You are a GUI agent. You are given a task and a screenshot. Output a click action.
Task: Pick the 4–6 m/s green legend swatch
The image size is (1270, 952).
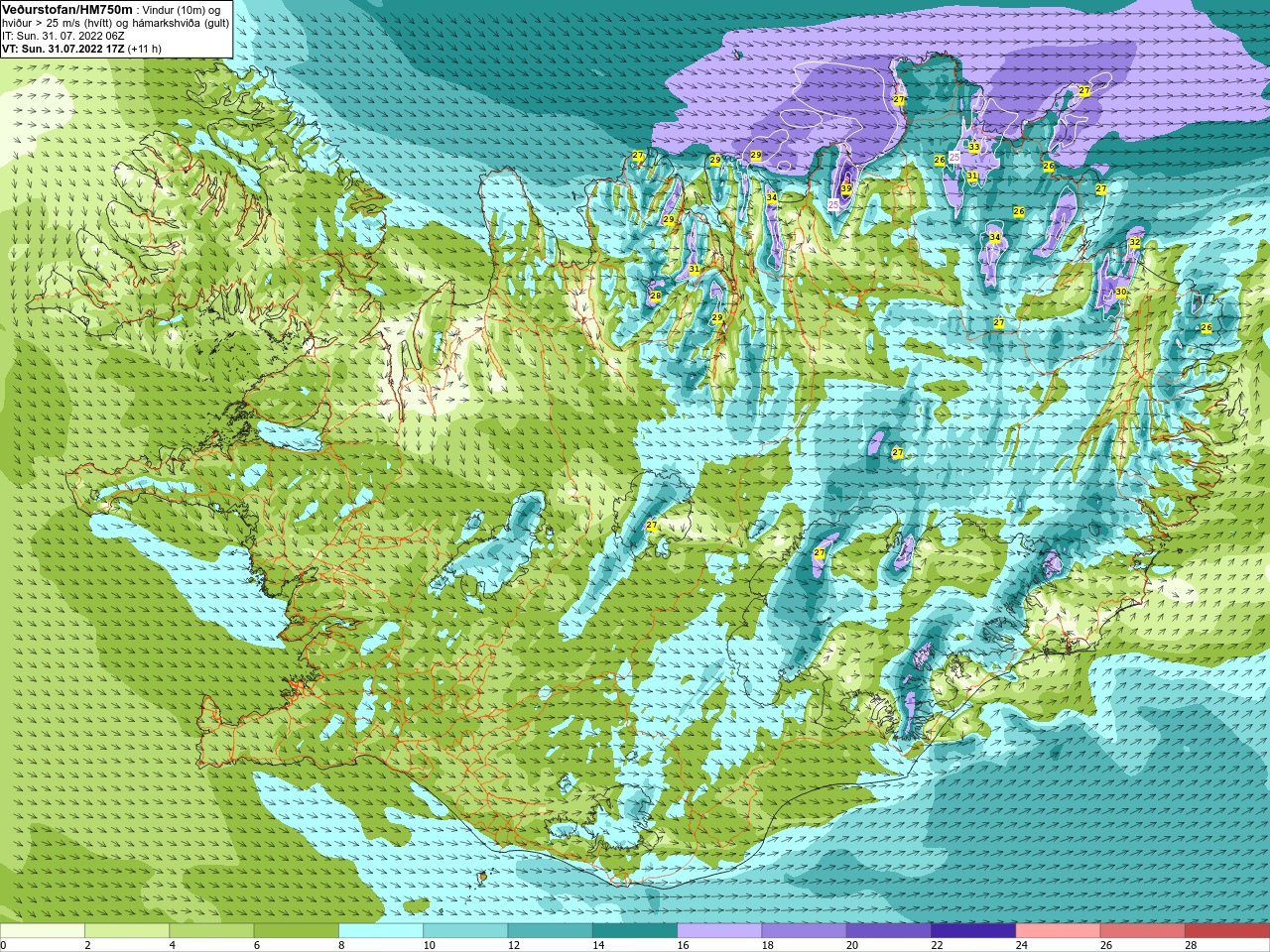tap(211, 931)
